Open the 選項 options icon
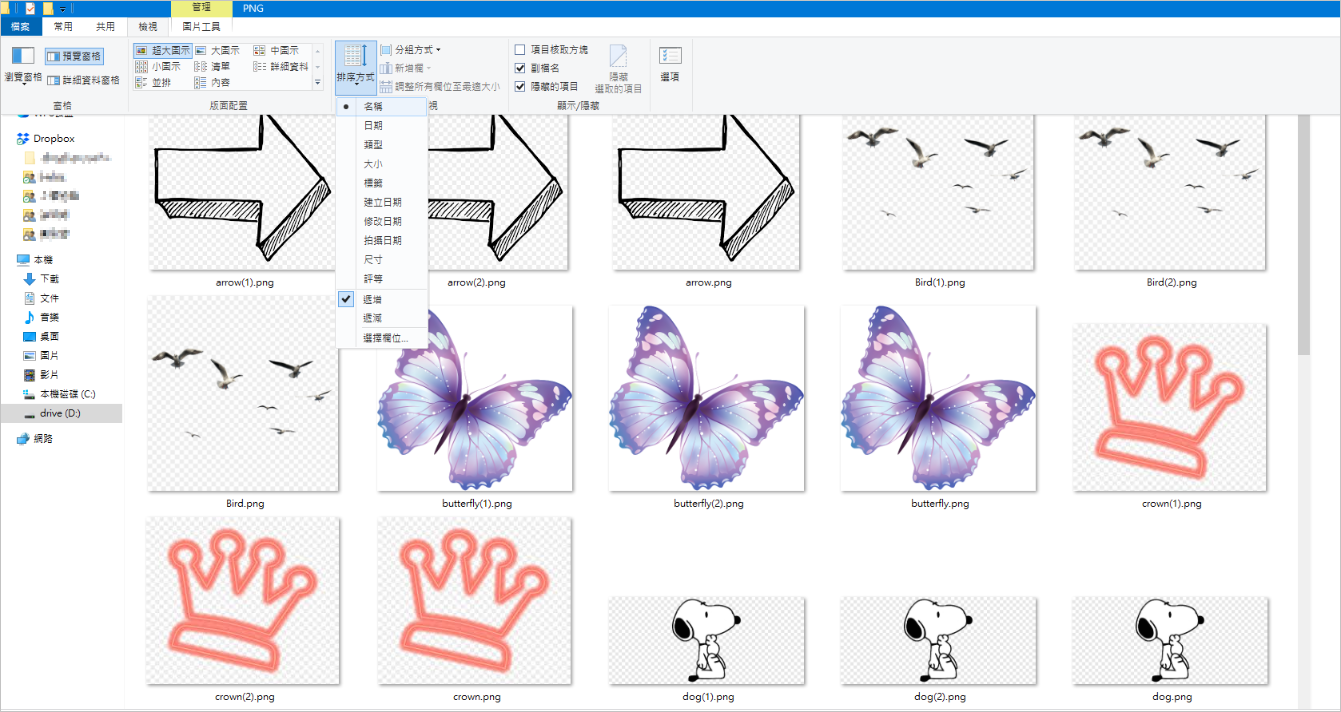This screenshot has width=1341, height=712. (x=670, y=62)
